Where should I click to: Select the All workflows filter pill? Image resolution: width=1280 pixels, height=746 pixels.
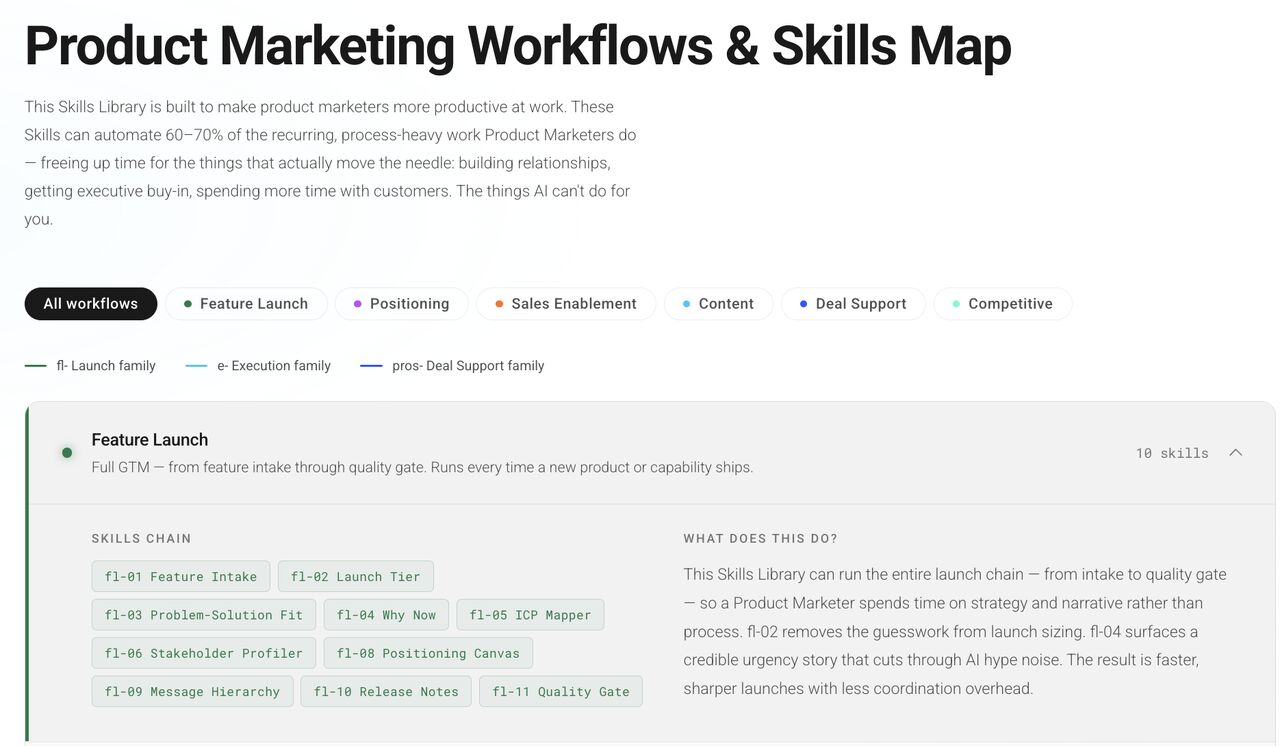[91, 304]
